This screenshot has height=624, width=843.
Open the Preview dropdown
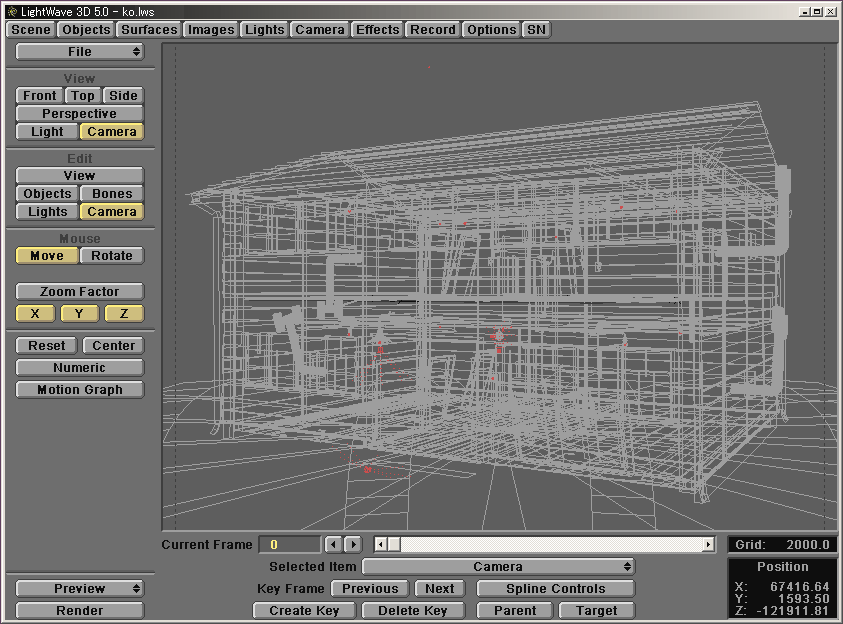point(80,589)
